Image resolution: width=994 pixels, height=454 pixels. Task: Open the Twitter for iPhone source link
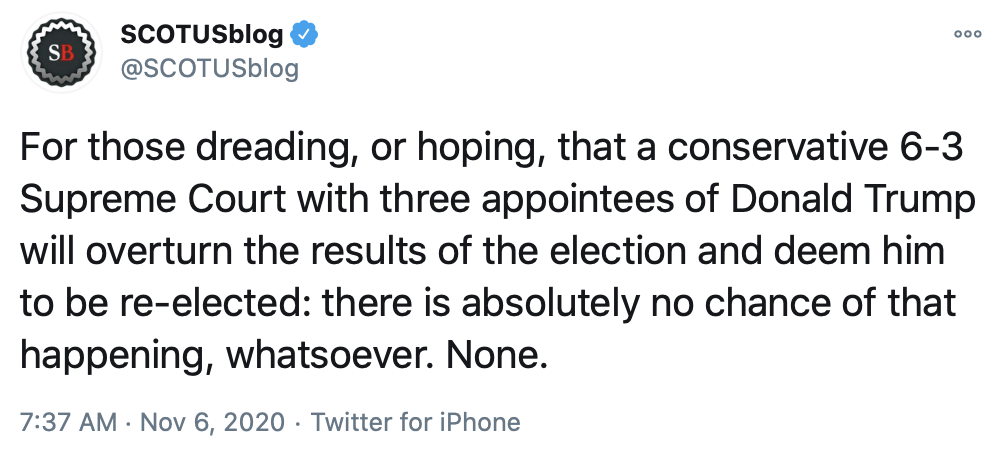[416, 422]
